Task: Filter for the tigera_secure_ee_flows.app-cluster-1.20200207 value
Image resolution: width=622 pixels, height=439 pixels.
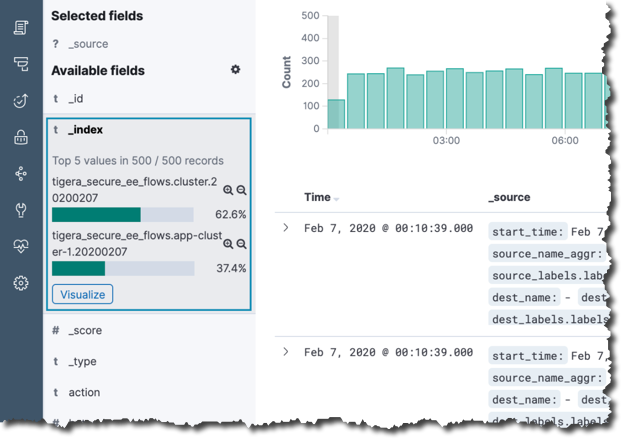Action: (228, 243)
